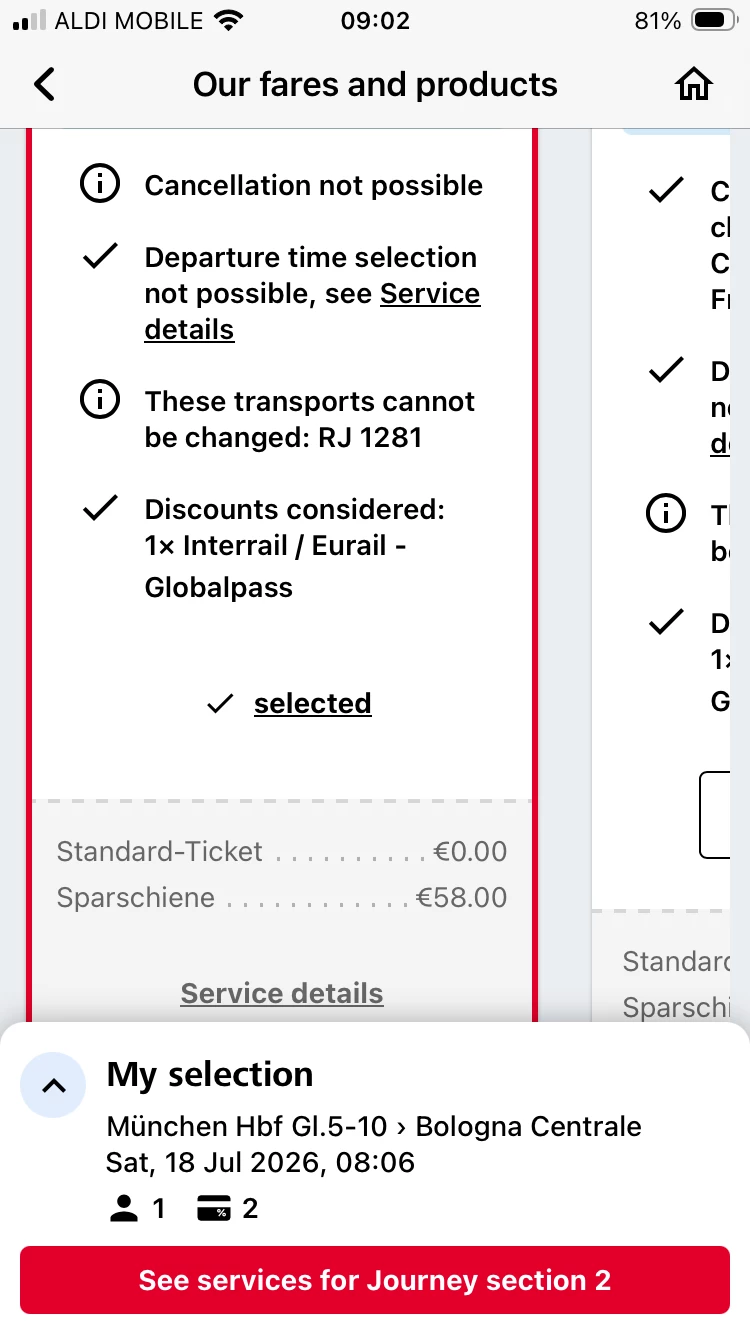Tap the Sparschiene €58.00 price row
Viewport: 750px width, 1334px height.
[x=282, y=897]
